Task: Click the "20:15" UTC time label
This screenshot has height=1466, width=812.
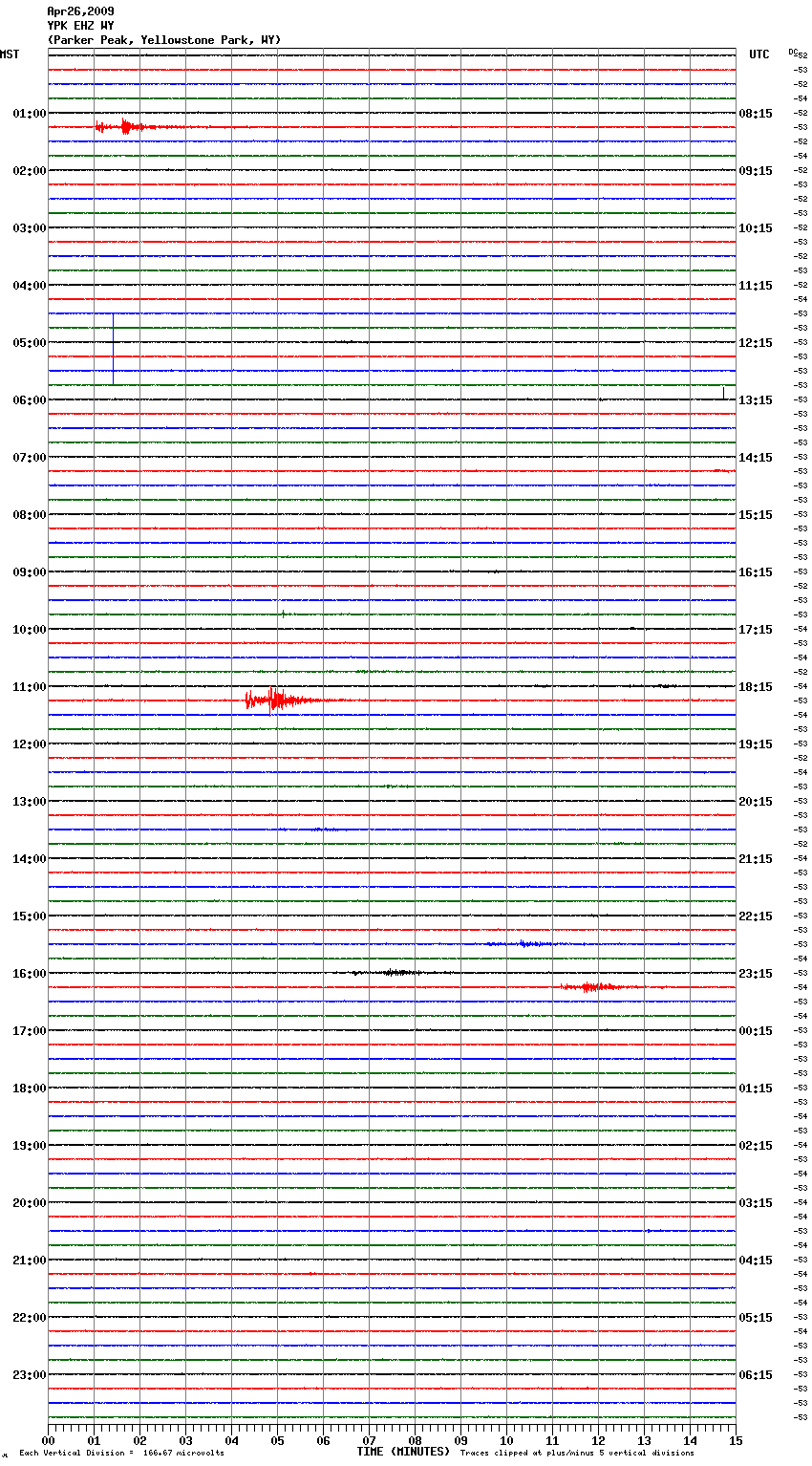Action: (x=756, y=802)
